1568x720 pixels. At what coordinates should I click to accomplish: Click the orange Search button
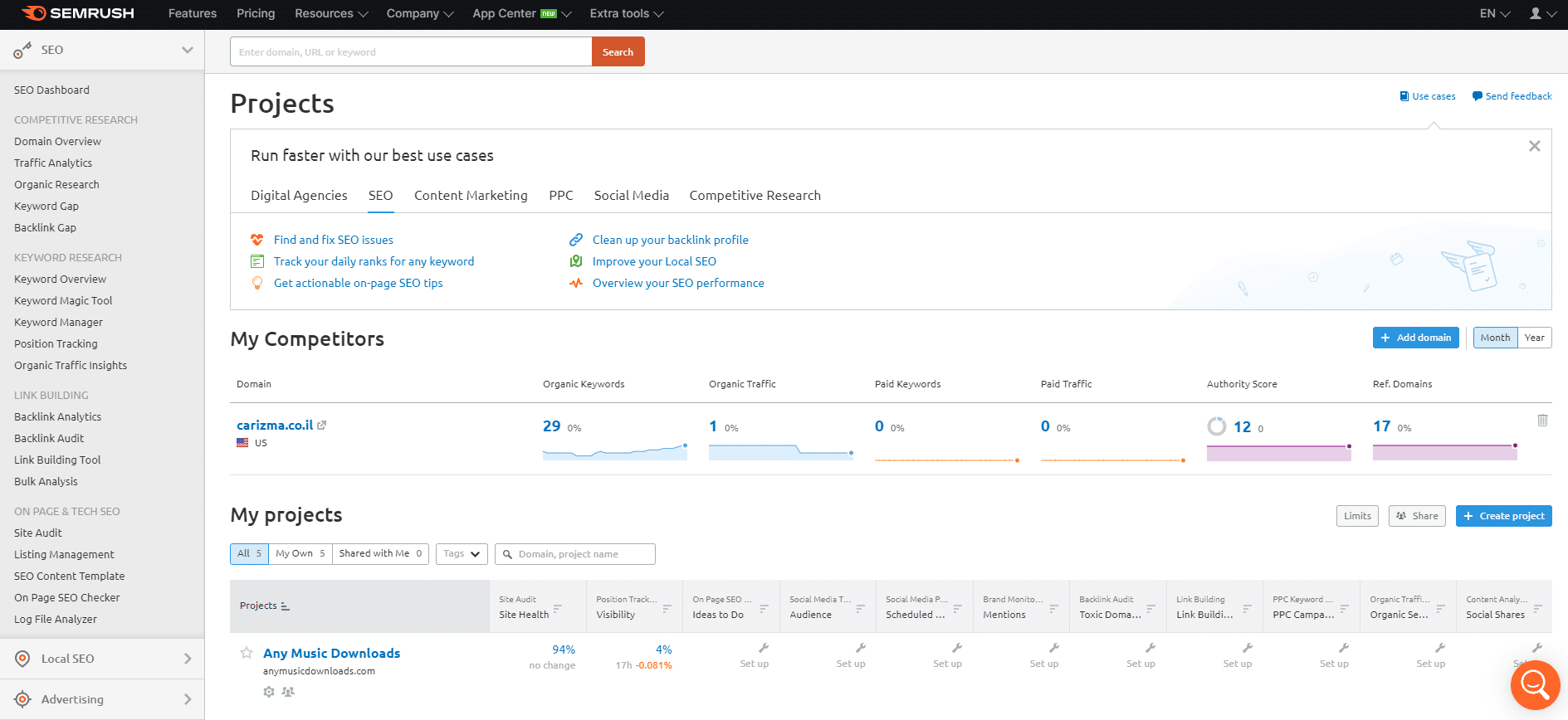(618, 51)
